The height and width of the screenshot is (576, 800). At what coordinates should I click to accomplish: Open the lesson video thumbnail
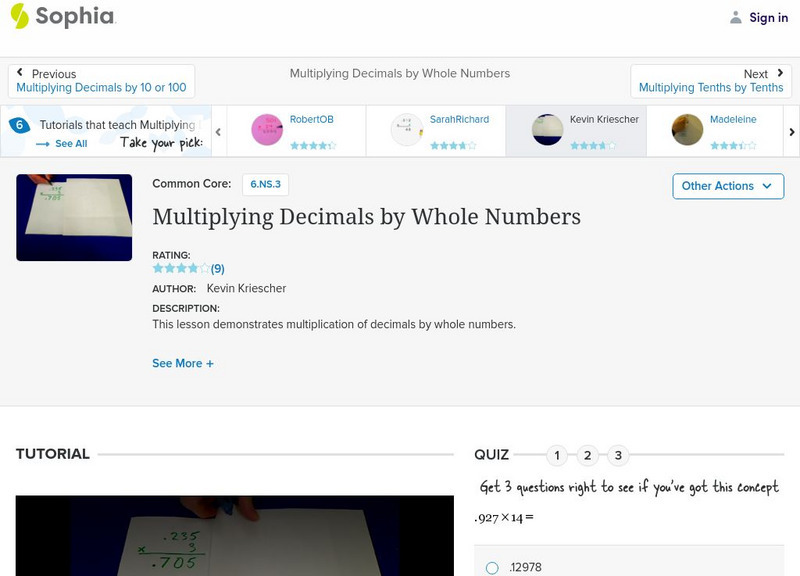75,217
